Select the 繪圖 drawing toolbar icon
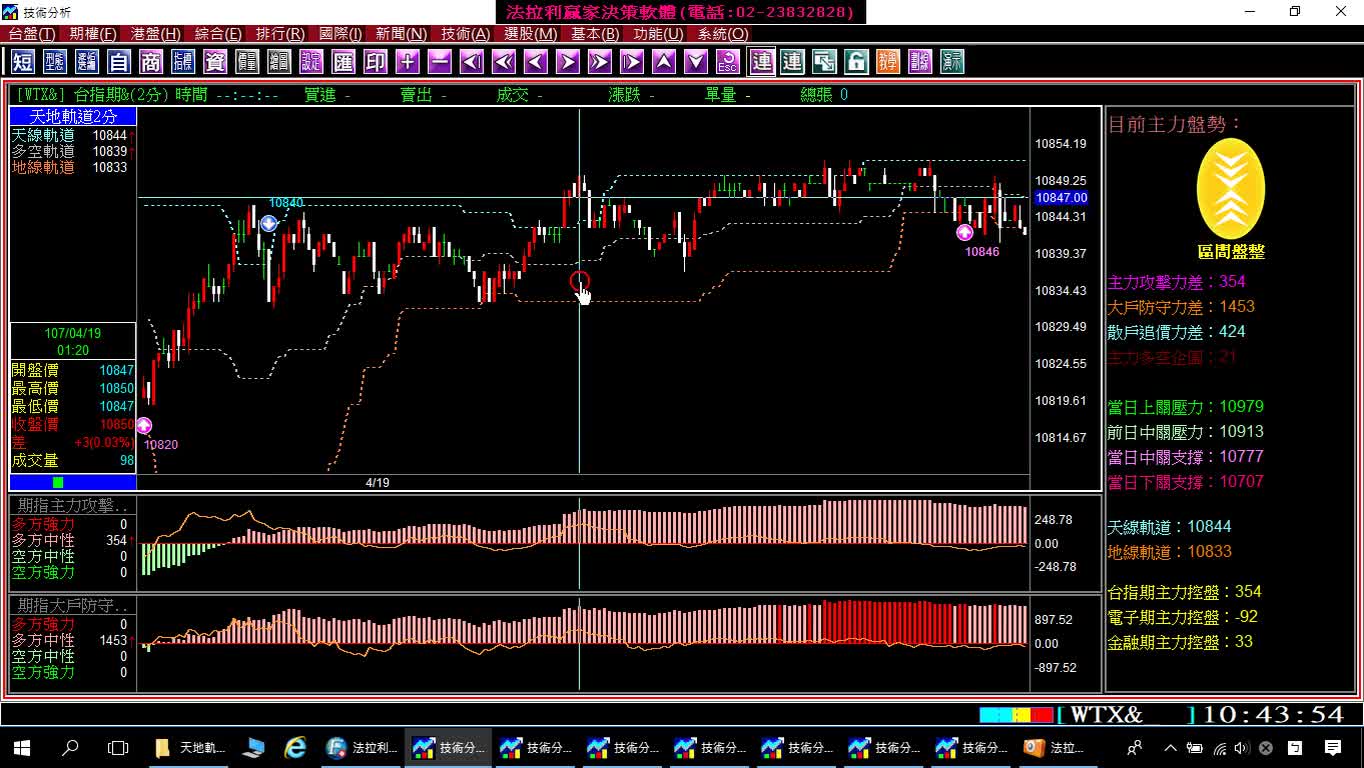 click(x=279, y=62)
